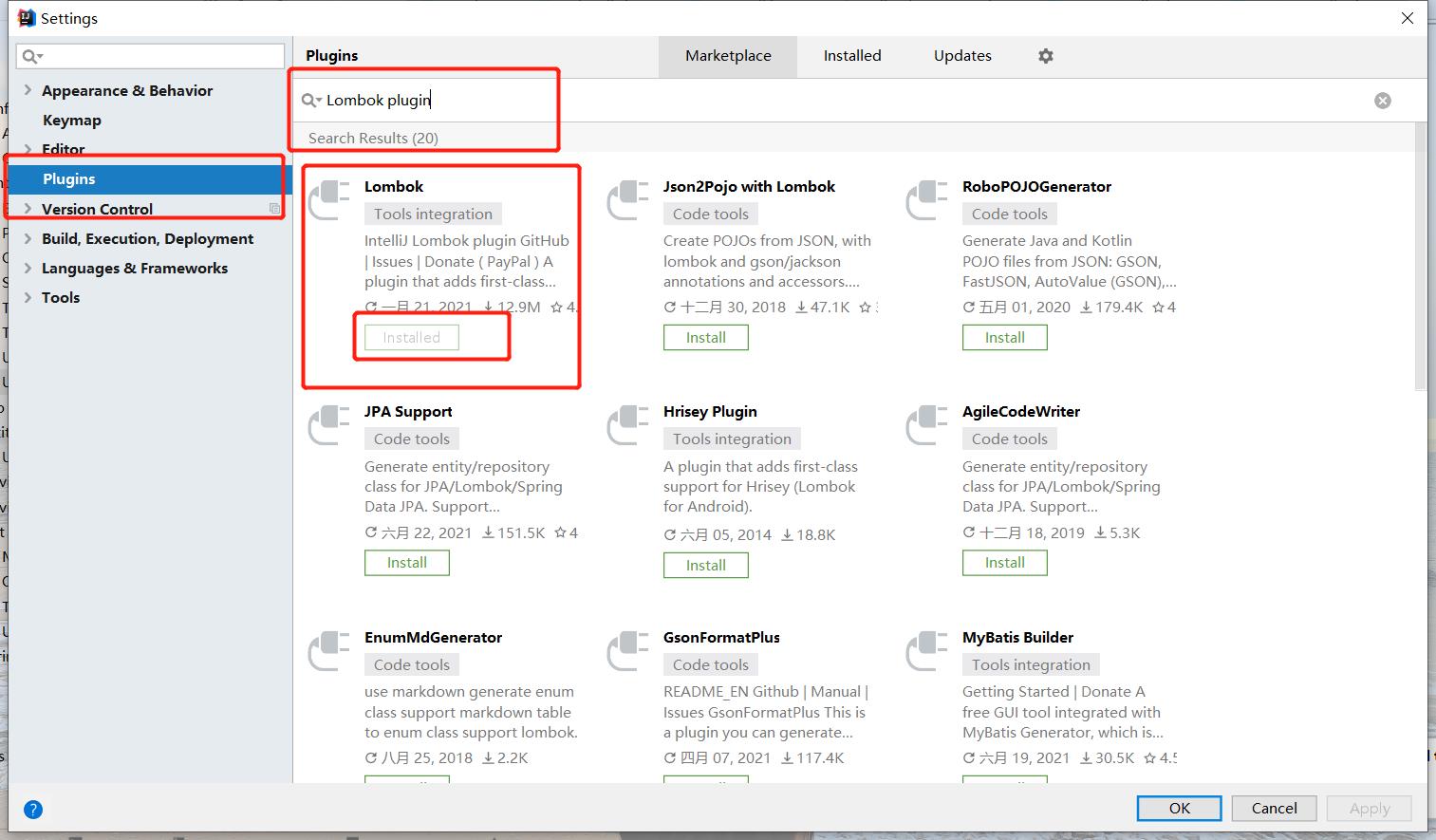Click the plugin results vertical scrollbar

pyautogui.click(x=1420, y=256)
